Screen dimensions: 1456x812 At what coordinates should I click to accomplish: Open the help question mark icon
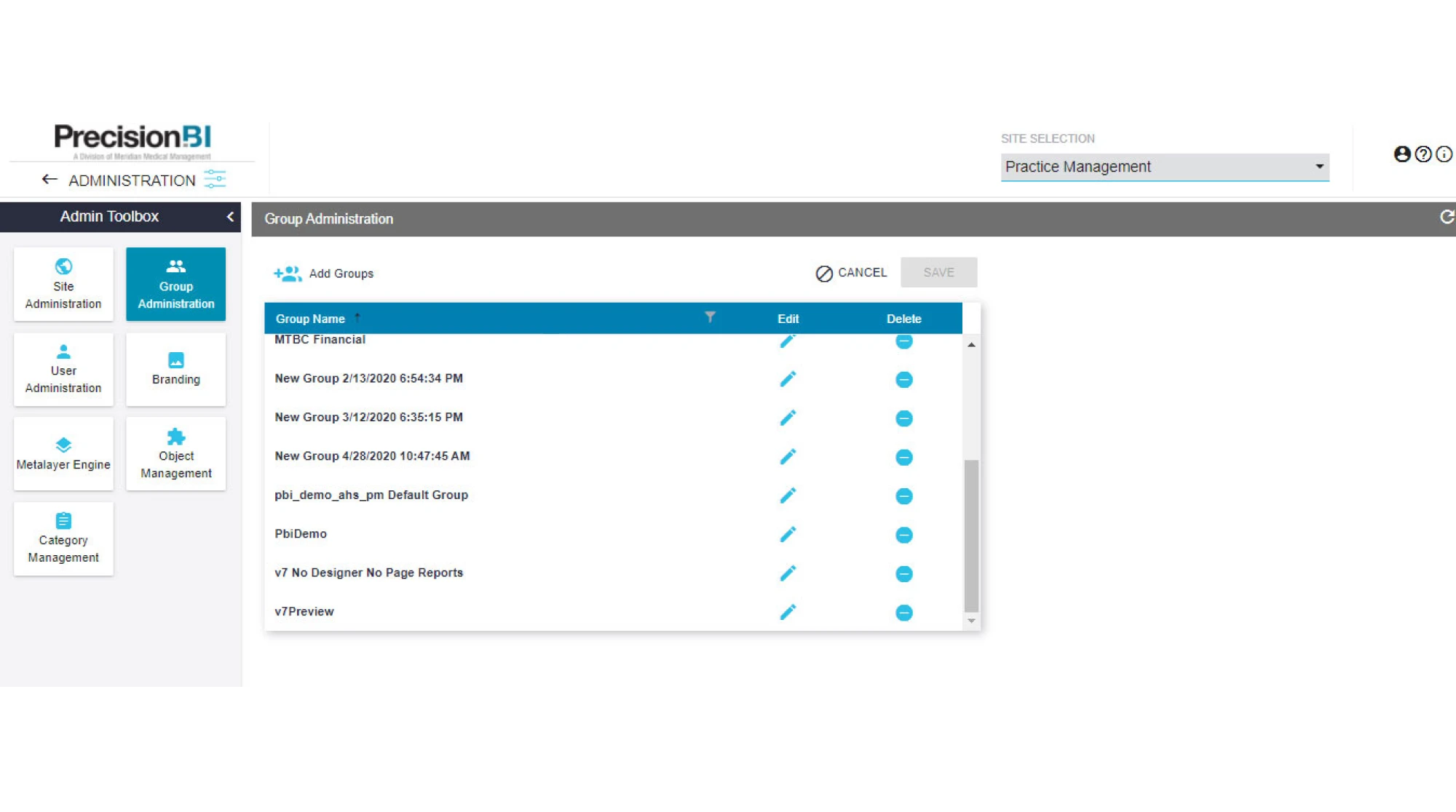tap(1423, 154)
